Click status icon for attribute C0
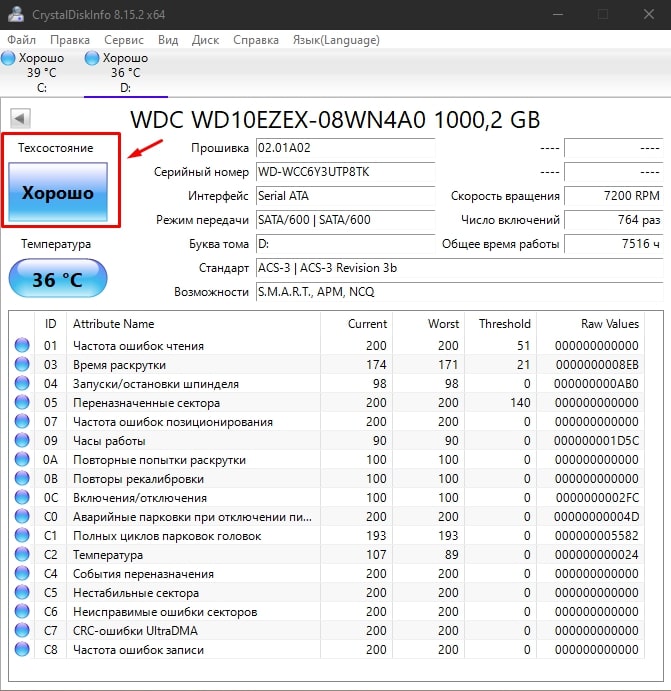671x691 pixels. coord(22,516)
